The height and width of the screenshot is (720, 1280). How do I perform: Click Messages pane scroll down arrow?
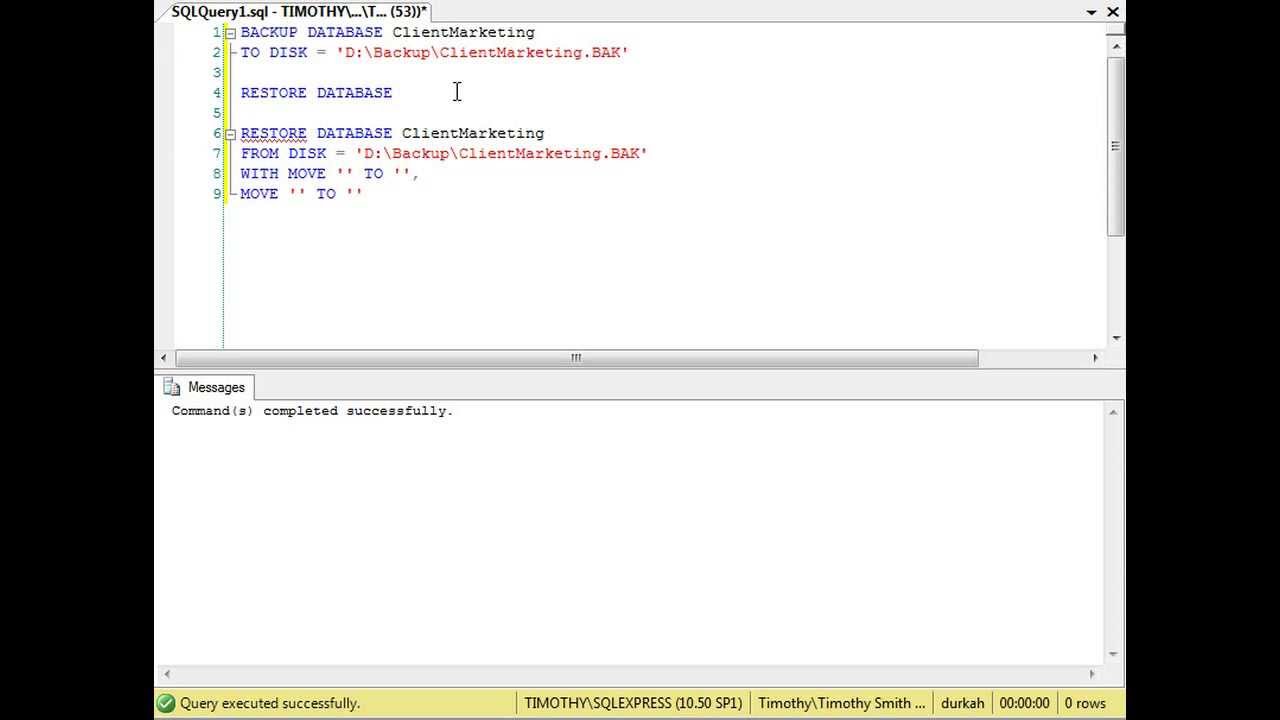coord(1113,655)
